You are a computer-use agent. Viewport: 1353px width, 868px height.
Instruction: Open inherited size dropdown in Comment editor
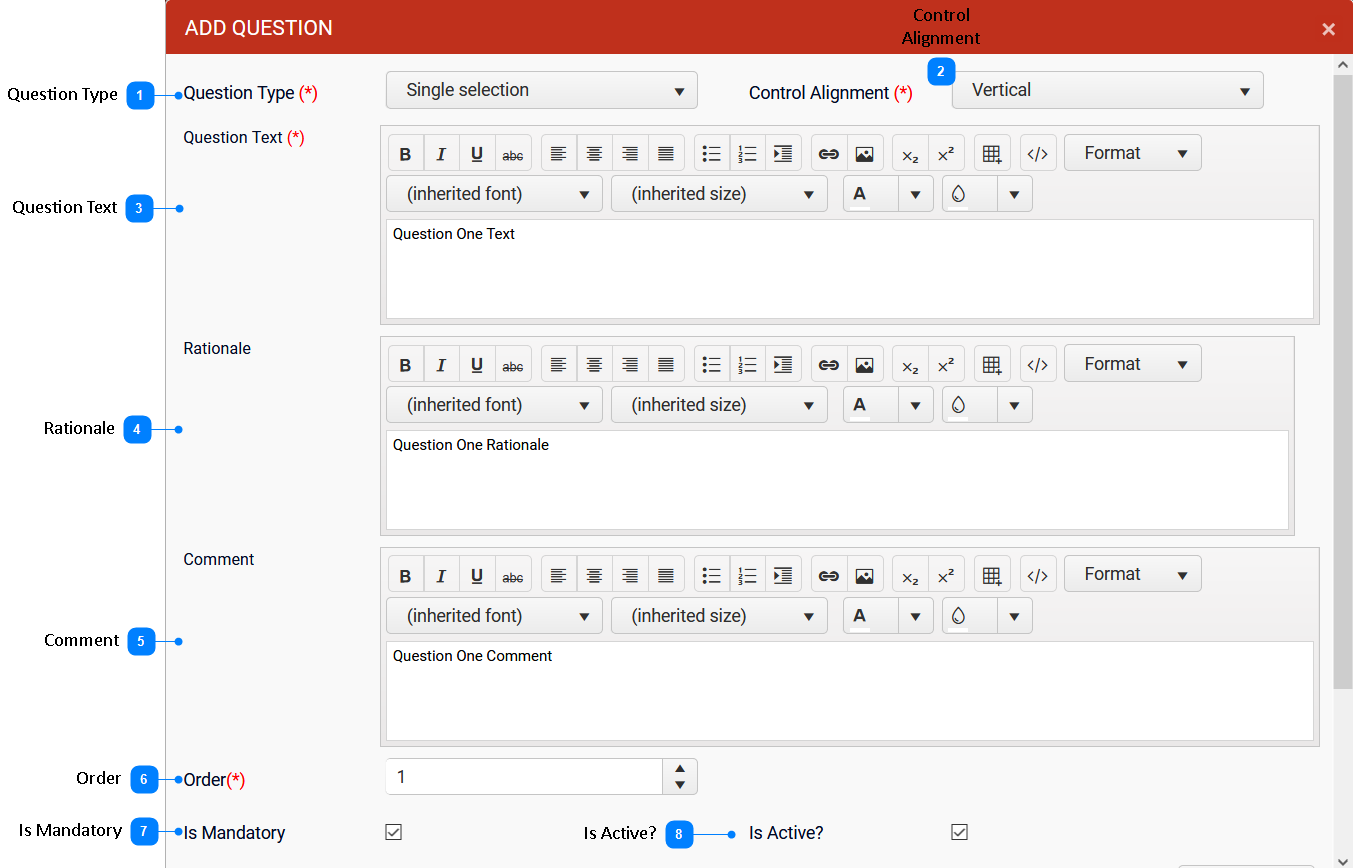pyautogui.click(x=719, y=616)
